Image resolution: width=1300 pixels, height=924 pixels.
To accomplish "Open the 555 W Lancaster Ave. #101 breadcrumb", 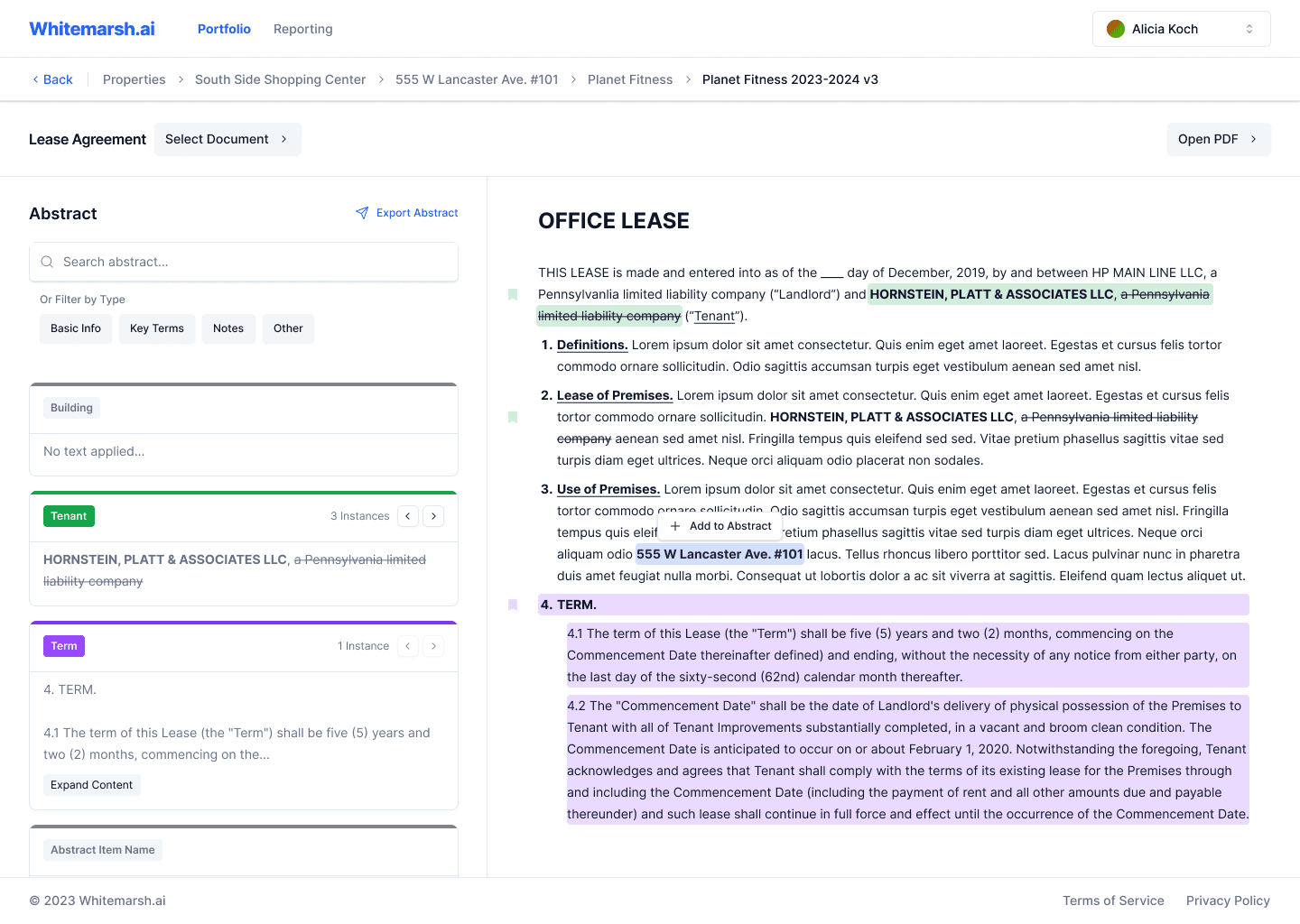I will click(477, 79).
